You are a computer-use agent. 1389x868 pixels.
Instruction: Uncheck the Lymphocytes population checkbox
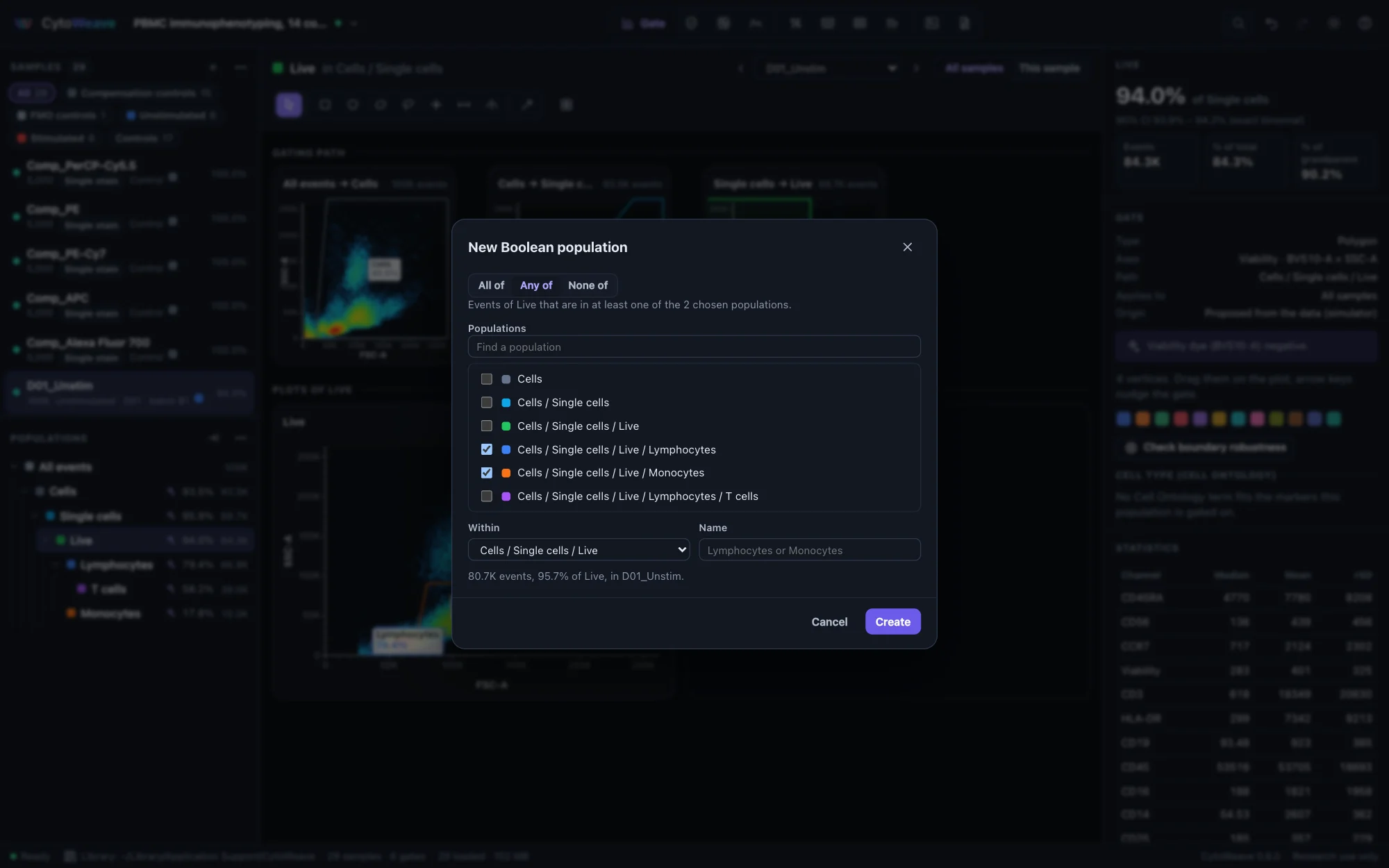[487, 449]
